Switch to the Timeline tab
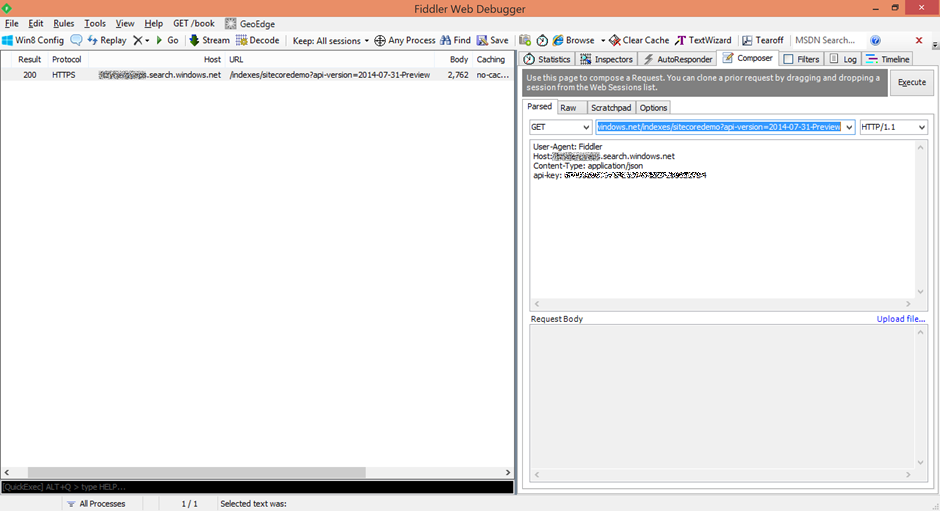The width and height of the screenshot is (940, 511). coord(888,59)
